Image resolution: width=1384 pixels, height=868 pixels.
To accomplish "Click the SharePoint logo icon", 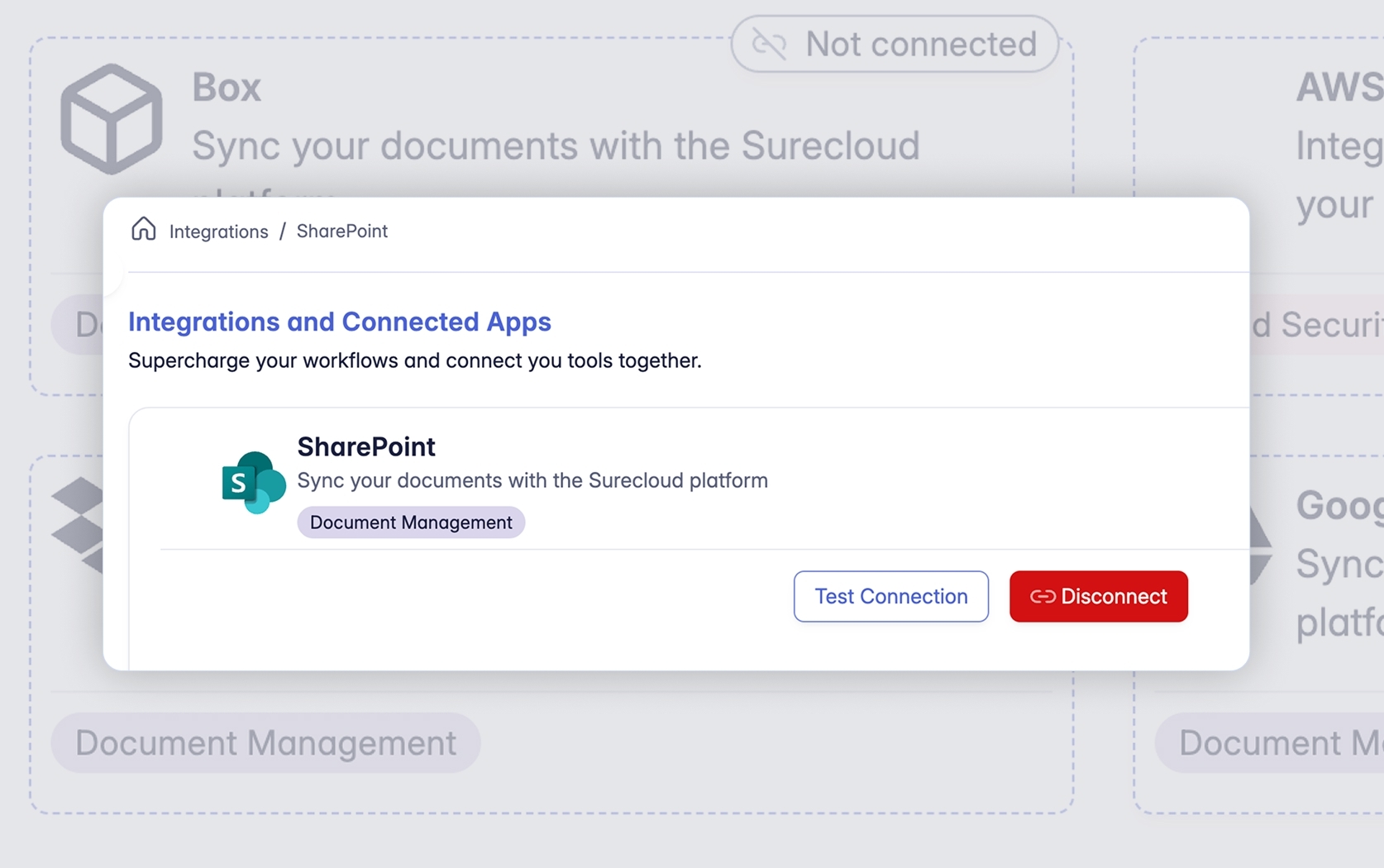I will [x=253, y=483].
